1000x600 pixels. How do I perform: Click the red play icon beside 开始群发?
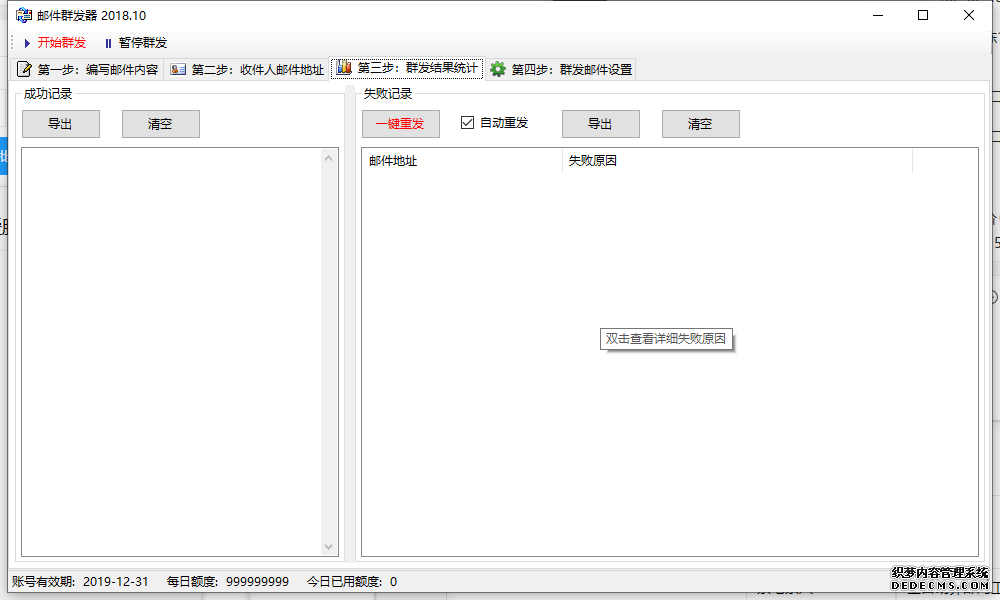click(x=27, y=42)
